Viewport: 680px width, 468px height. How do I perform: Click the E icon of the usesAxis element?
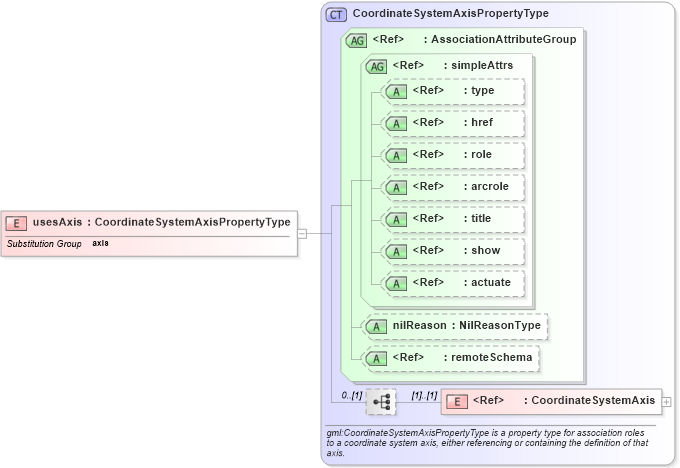16,223
